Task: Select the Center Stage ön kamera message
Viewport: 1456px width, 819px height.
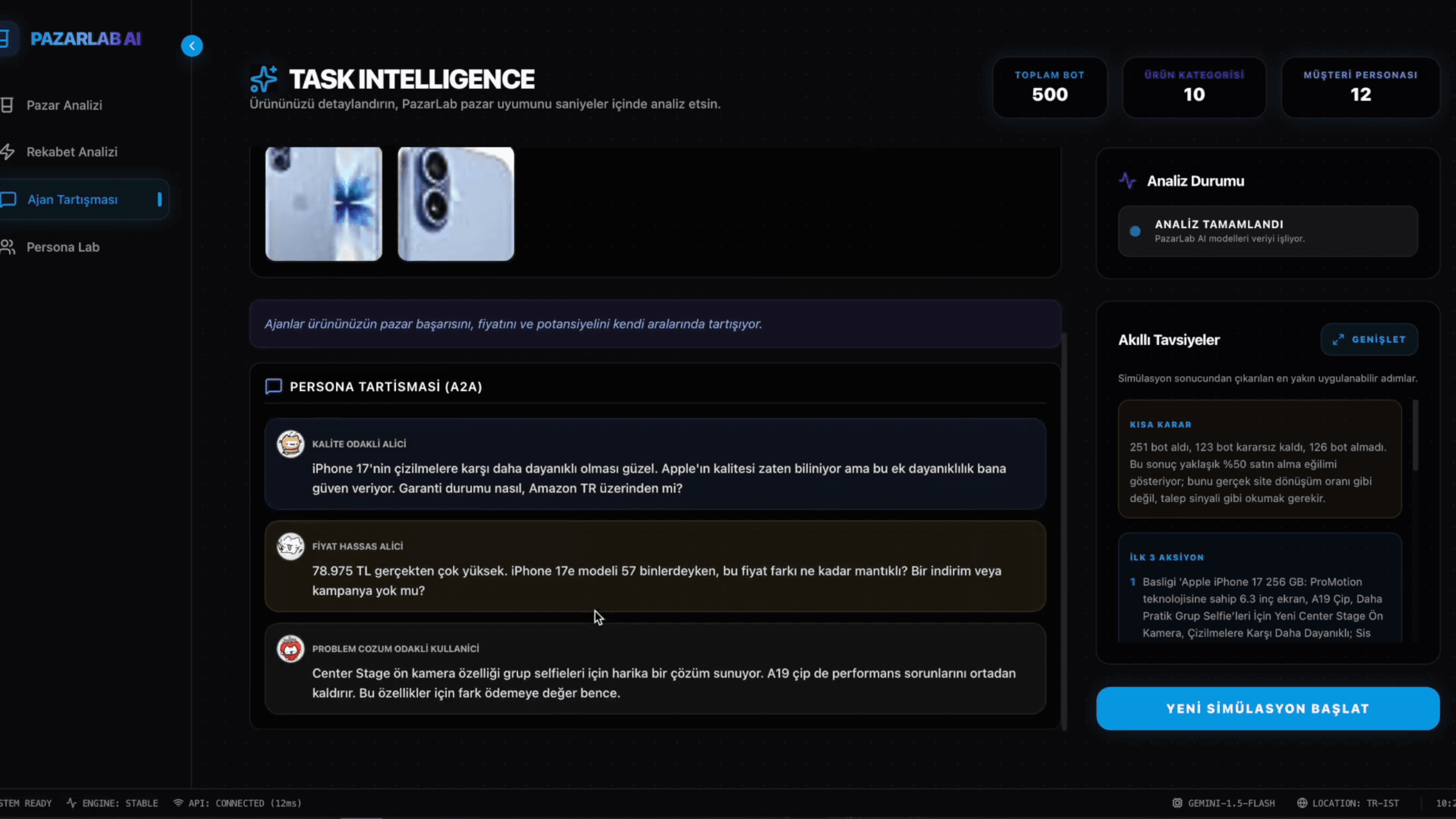Action: click(664, 683)
